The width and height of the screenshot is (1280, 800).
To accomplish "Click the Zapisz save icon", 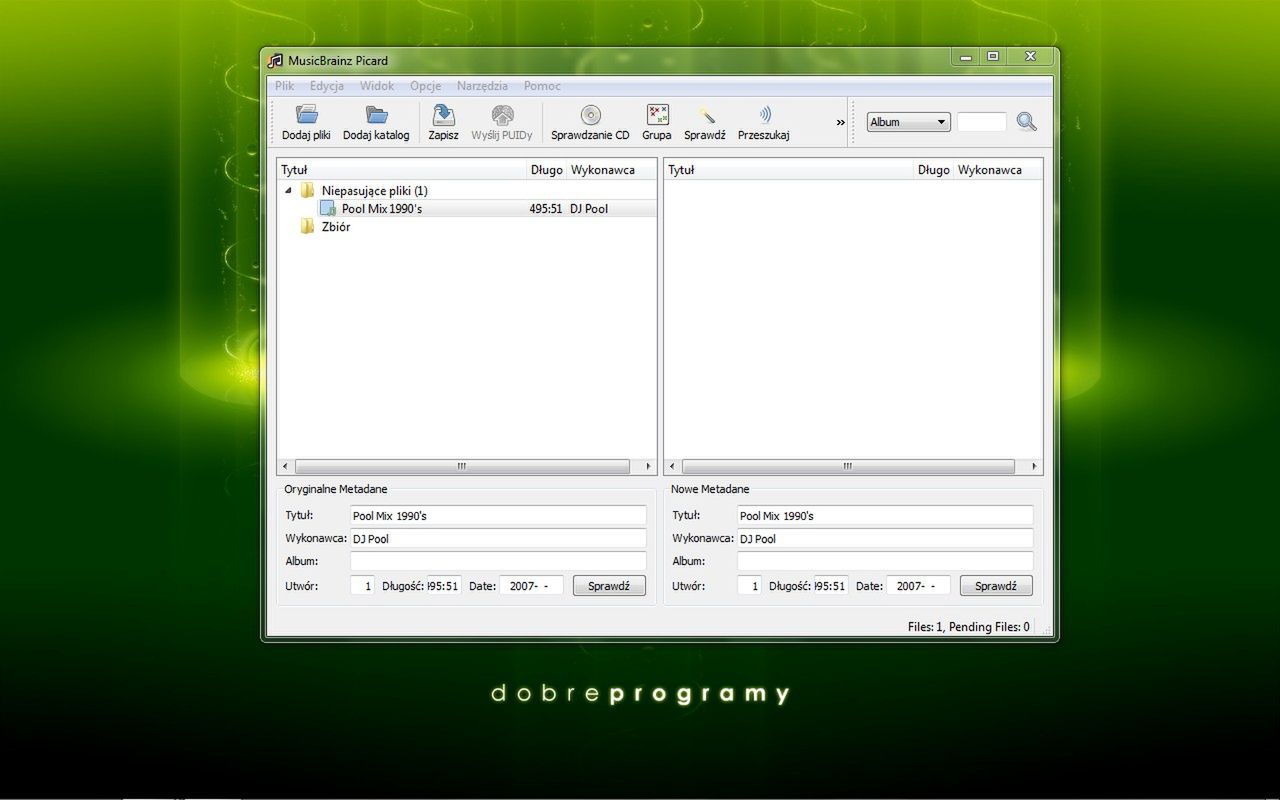I will (x=443, y=115).
